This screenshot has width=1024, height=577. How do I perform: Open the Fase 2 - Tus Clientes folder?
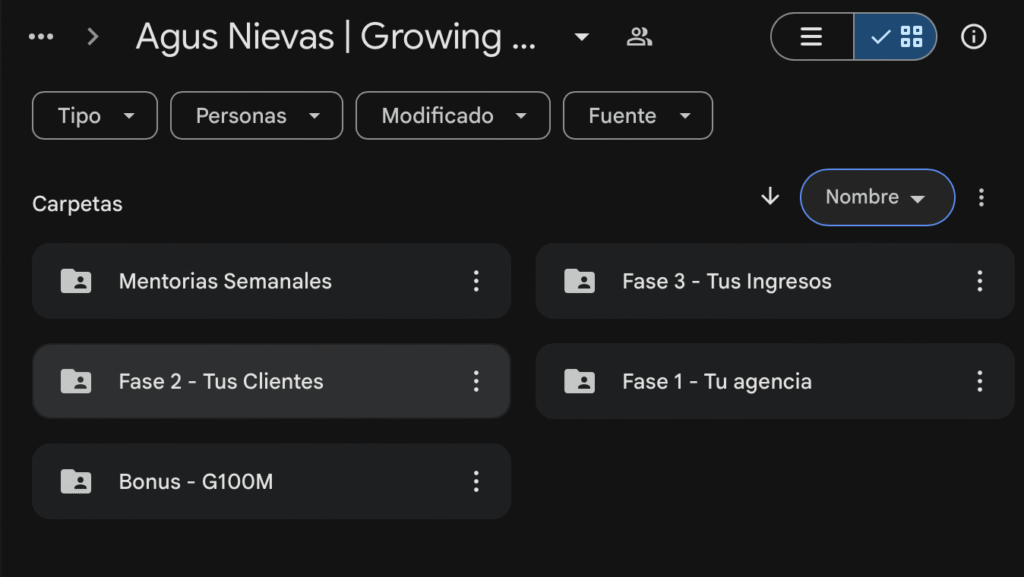(x=221, y=381)
